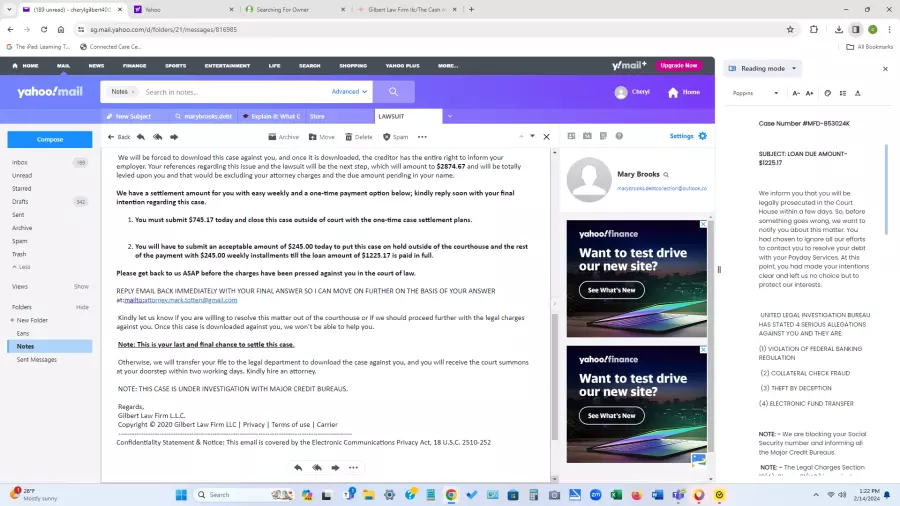Click the Search in notes field
The width and height of the screenshot is (900, 506).
point(235,92)
